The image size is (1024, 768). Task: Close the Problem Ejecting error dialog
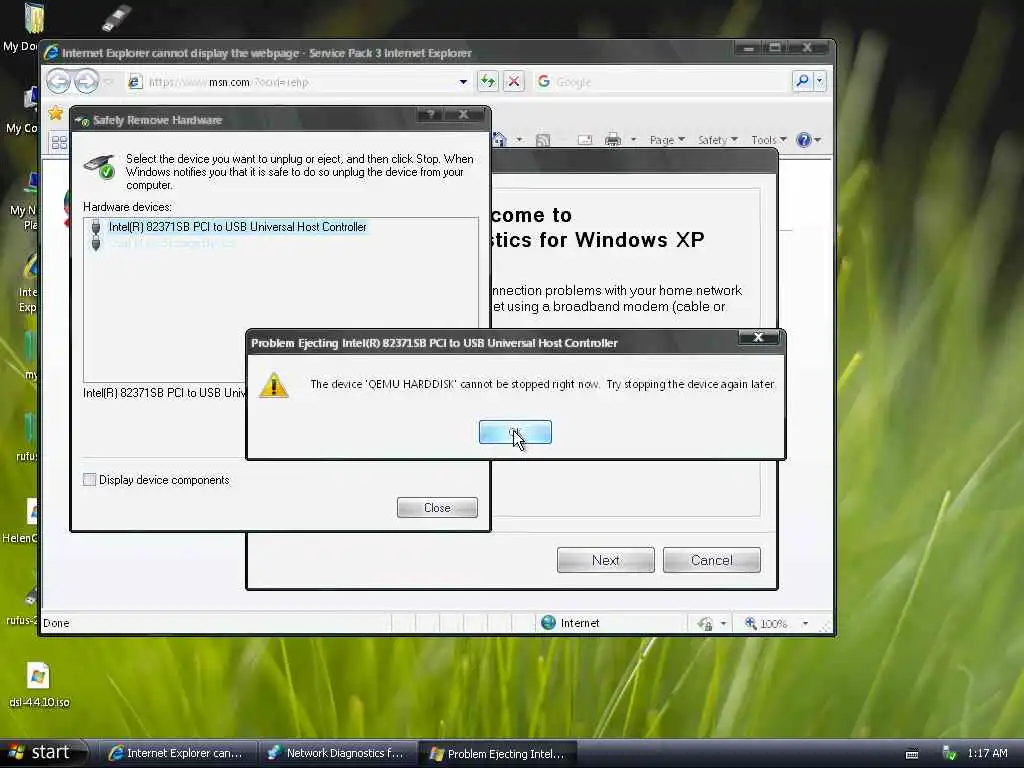pos(758,337)
